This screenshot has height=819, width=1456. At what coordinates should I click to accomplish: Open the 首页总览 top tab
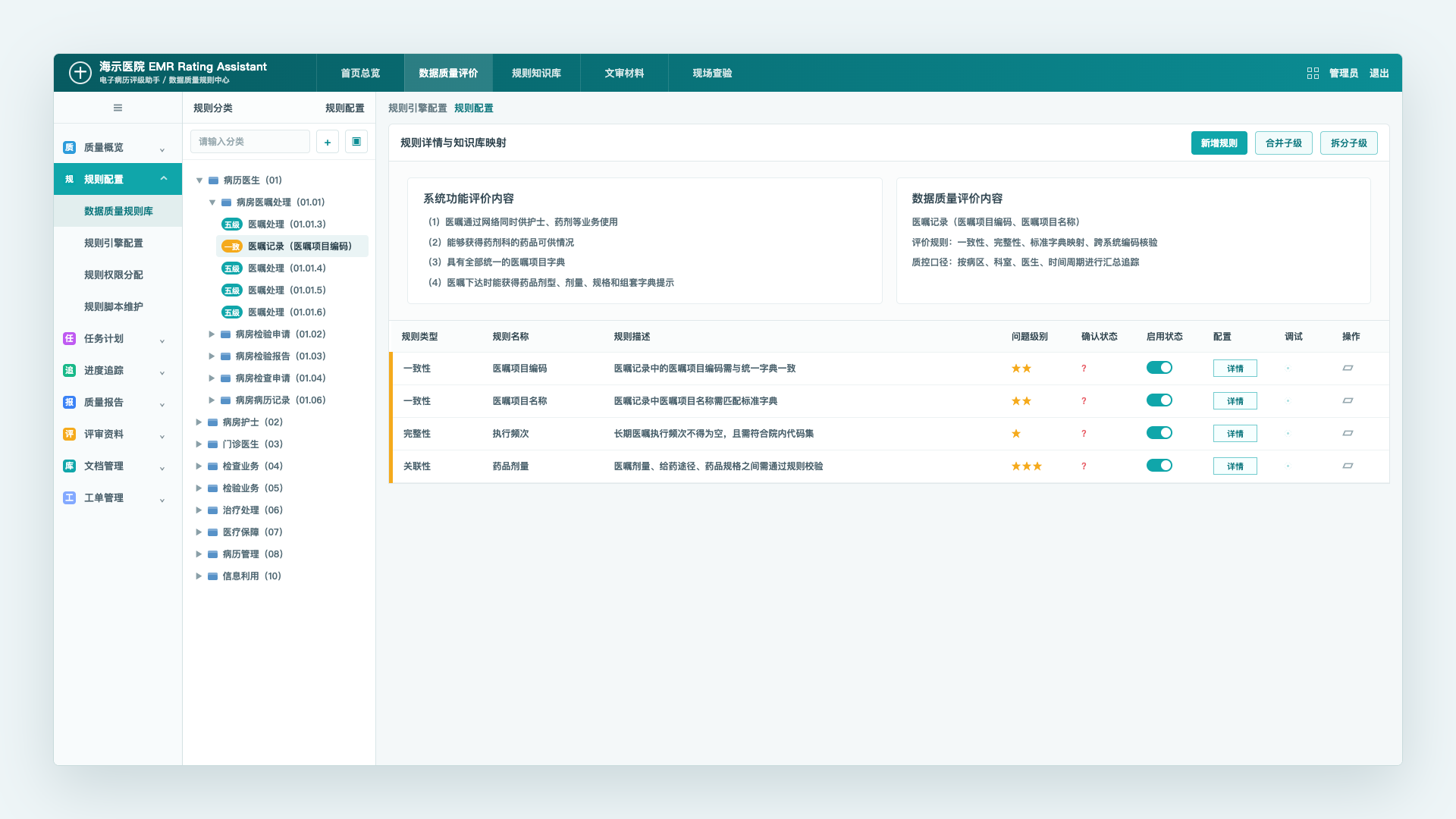[360, 73]
